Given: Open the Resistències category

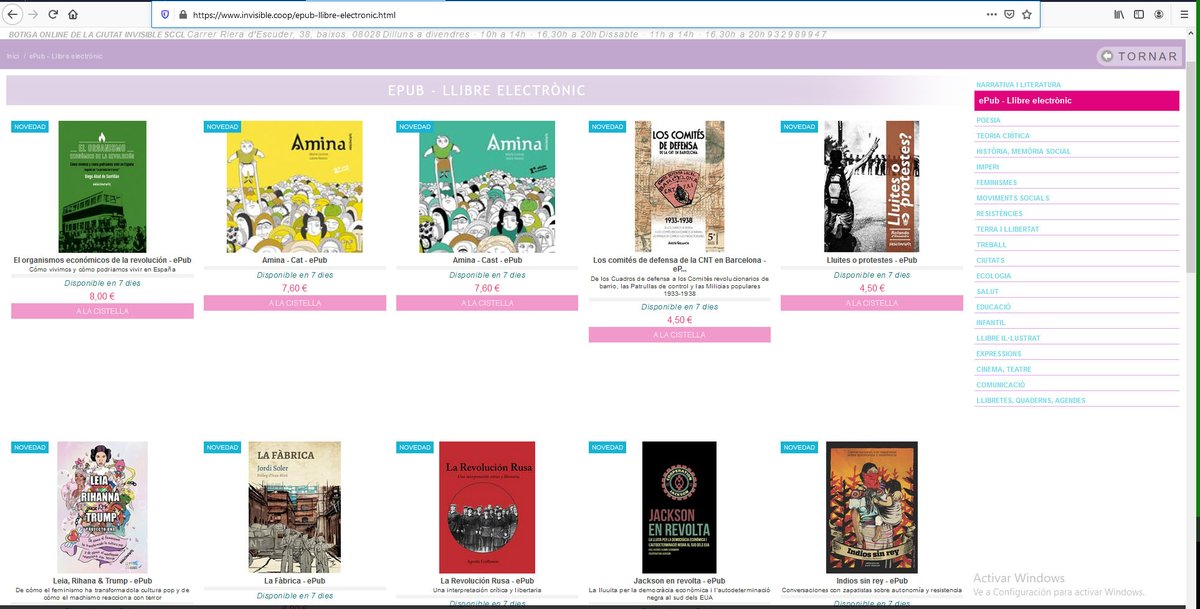Looking at the screenshot, I should pos(999,213).
